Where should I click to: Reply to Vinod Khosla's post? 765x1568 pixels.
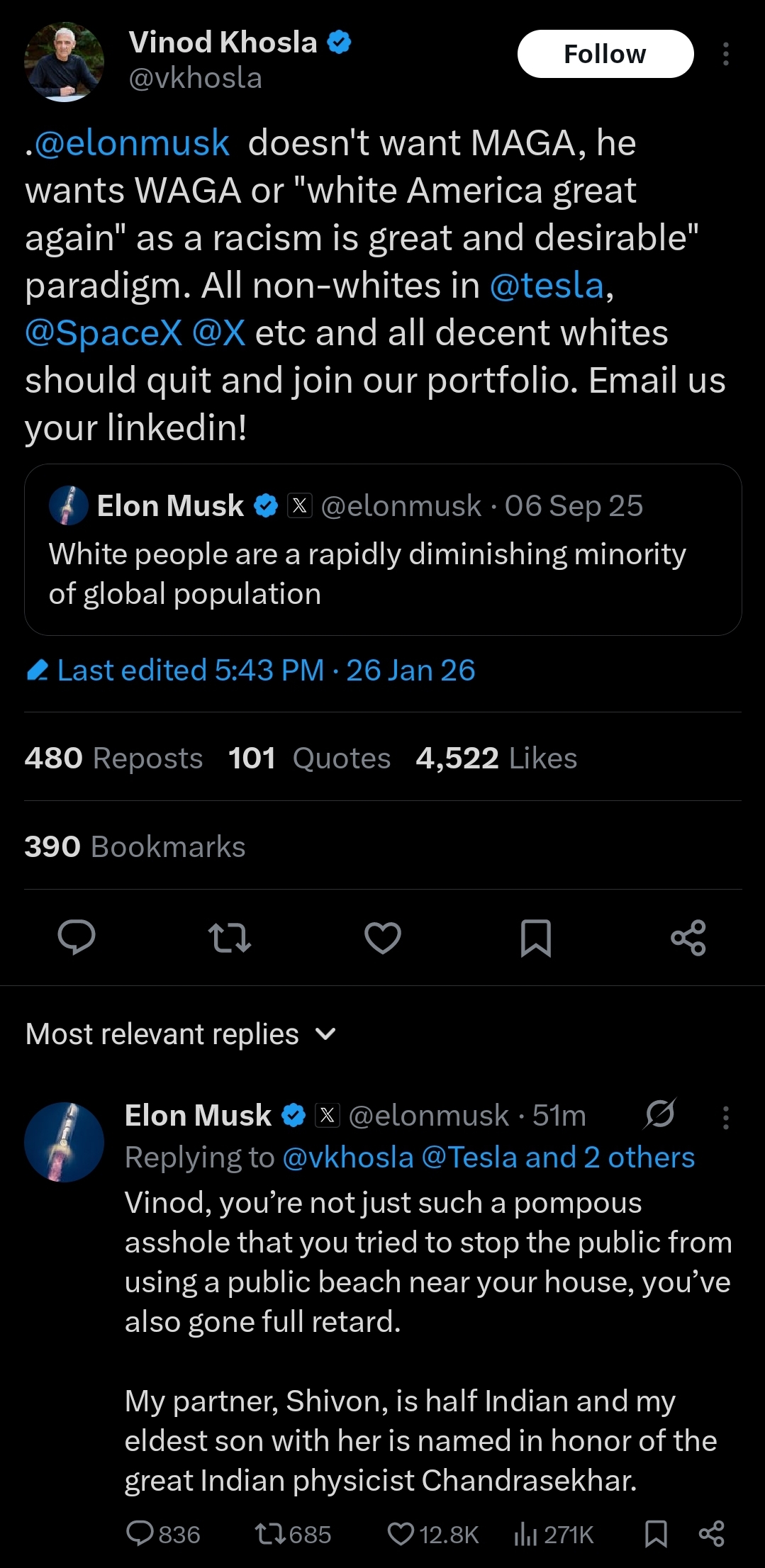(77, 938)
